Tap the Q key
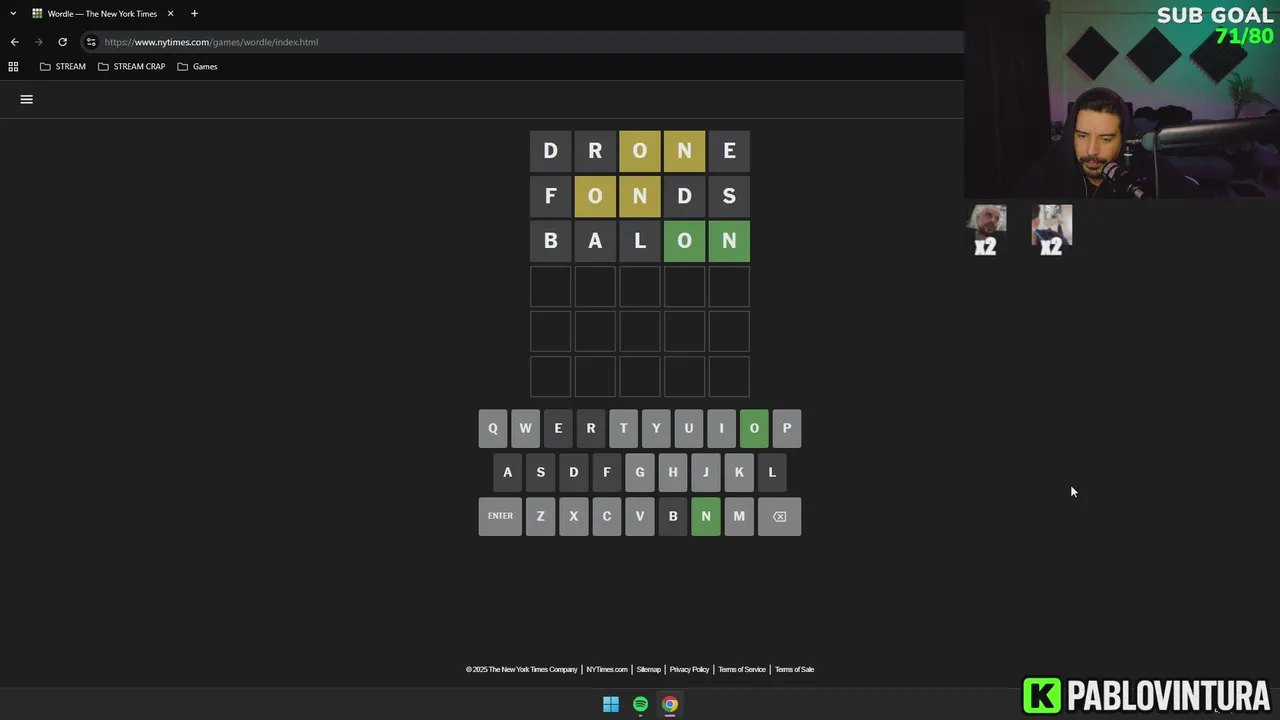 [x=492, y=428]
